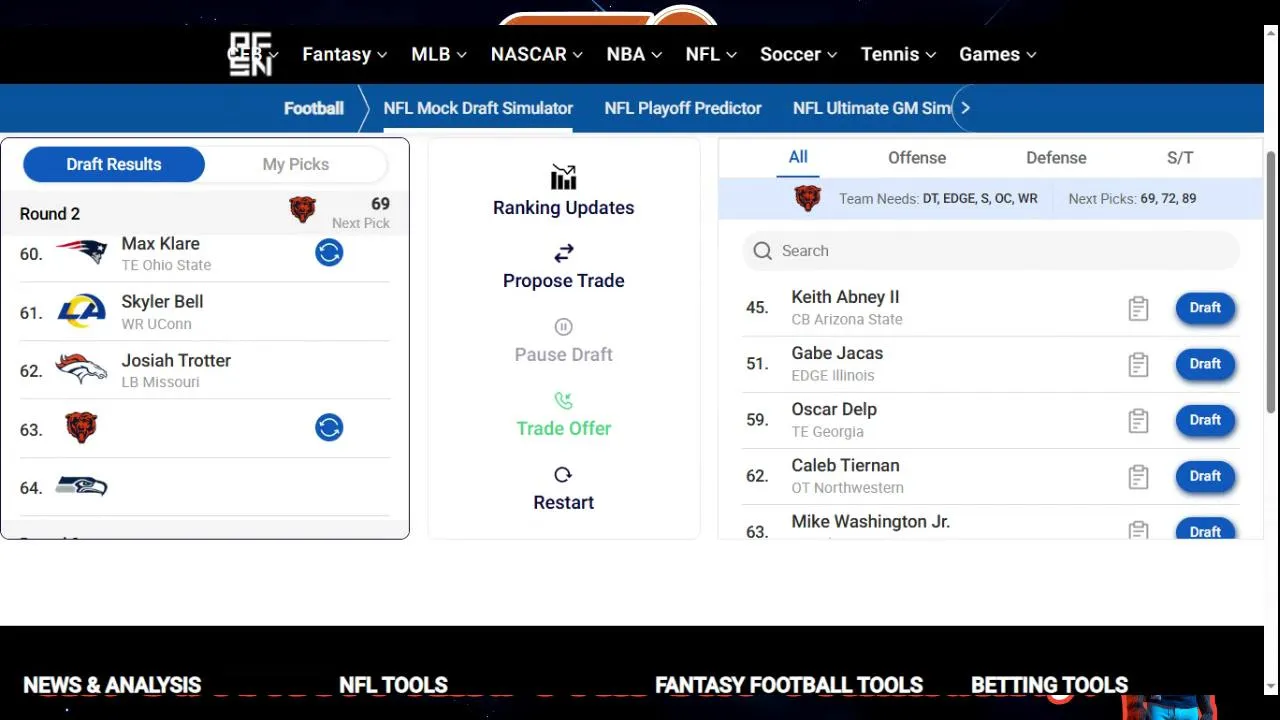Go to the Football section link

click(x=313, y=108)
